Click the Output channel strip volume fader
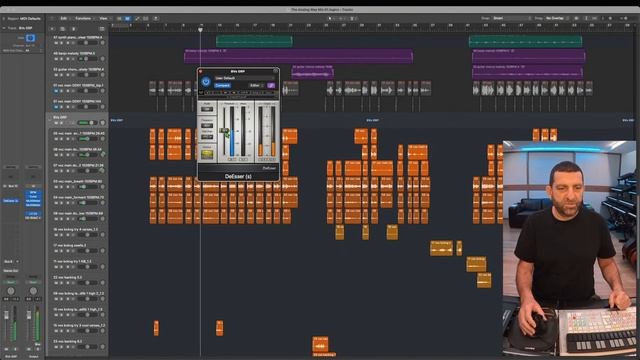Screen dimensions: 640x360 [x=29, y=316]
